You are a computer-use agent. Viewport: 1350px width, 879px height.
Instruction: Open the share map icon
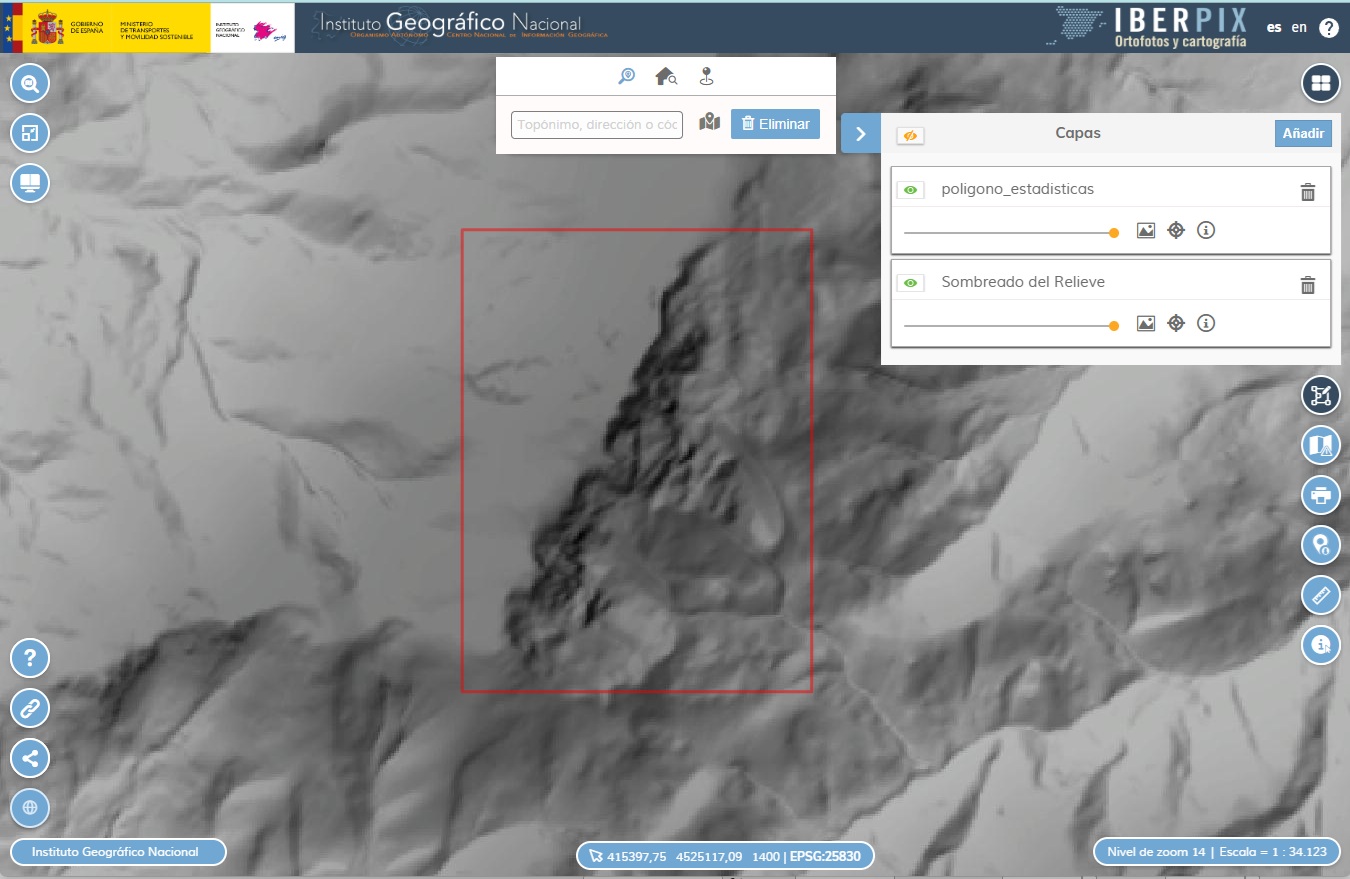(x=30, y=758)
